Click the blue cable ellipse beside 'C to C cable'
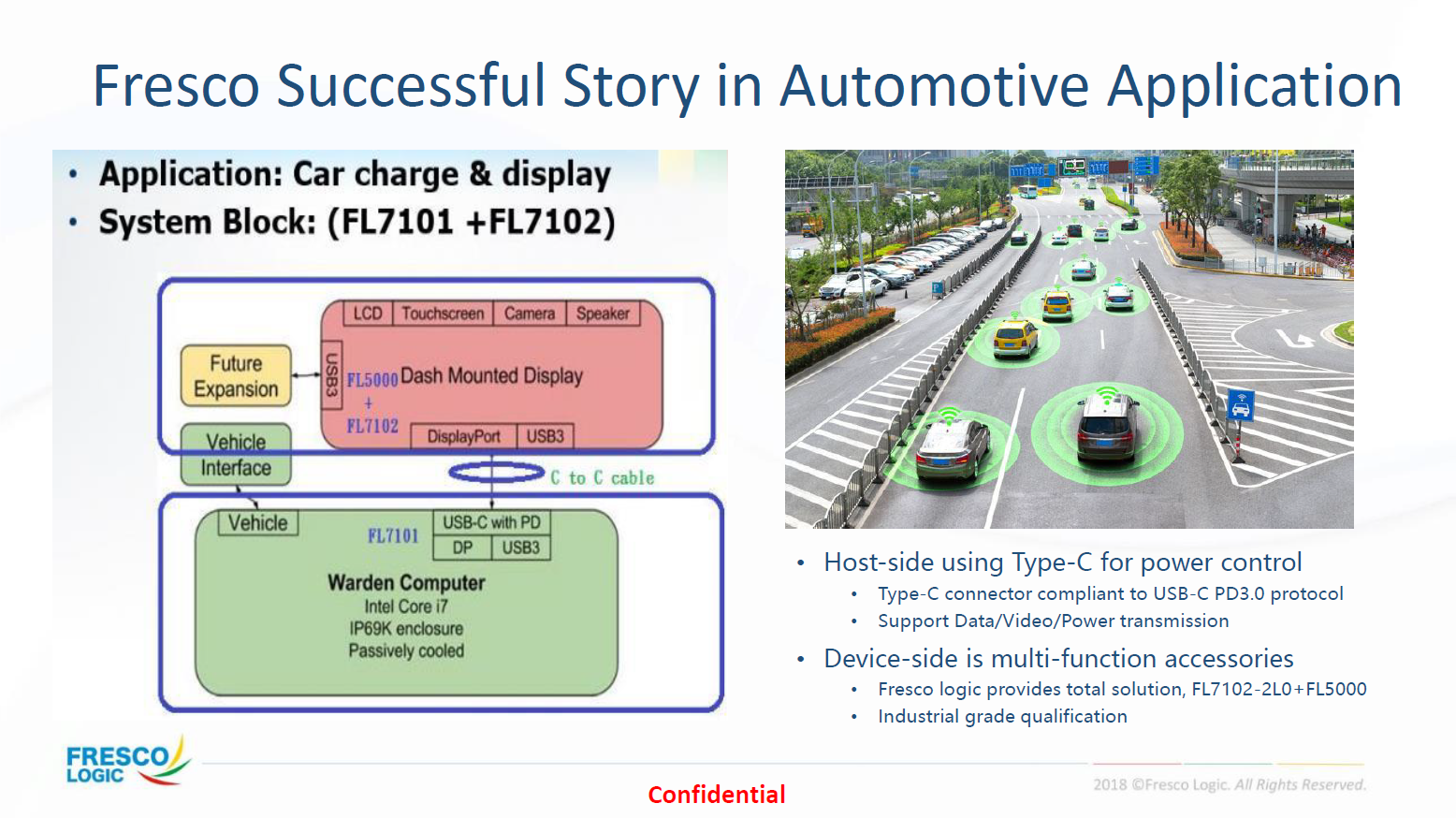This screenshot has width=1456, height=818. click(496, 473)
